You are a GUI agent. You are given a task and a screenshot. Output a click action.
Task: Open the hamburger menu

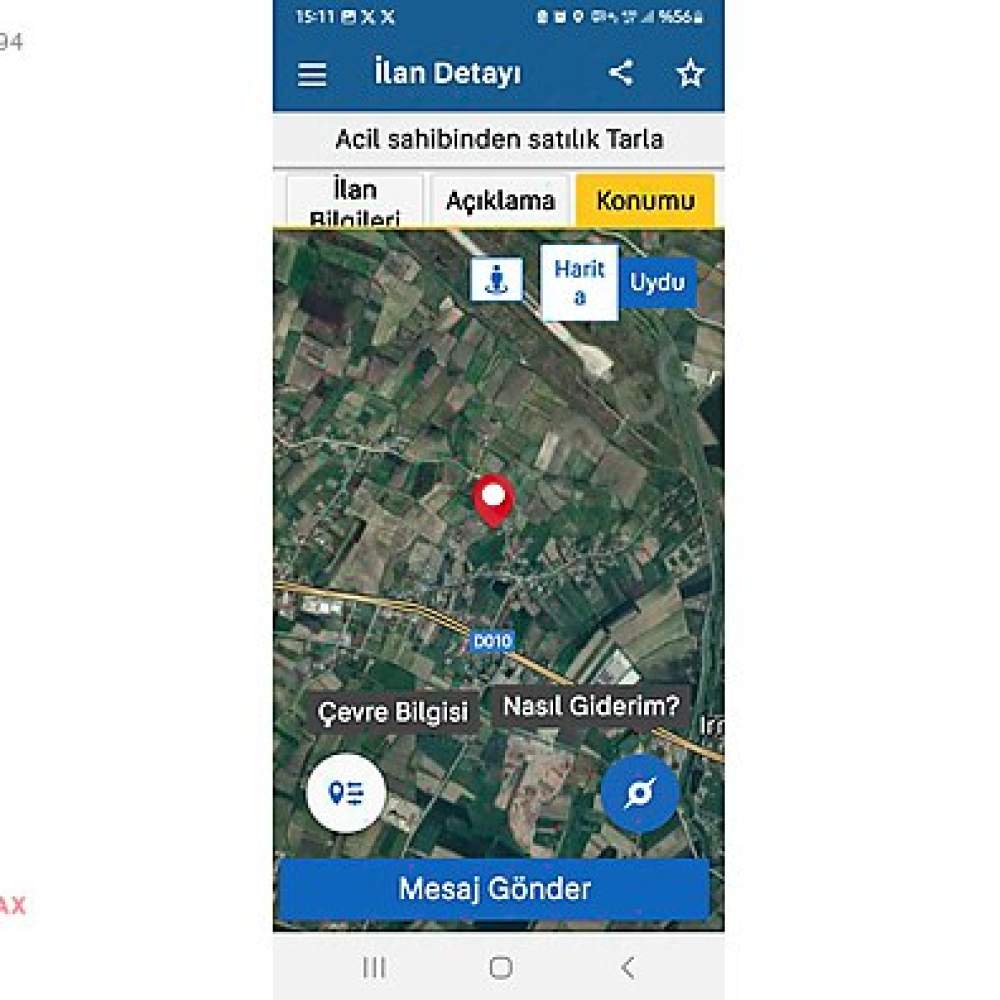point(312,74)
